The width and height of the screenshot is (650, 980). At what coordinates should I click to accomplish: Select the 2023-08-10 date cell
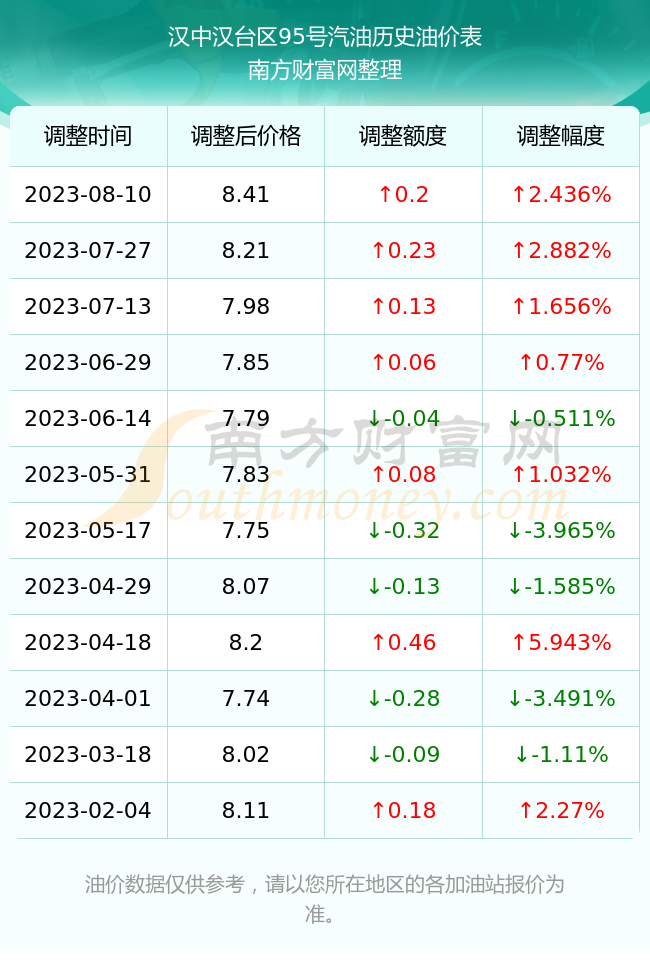click(88, 194)
